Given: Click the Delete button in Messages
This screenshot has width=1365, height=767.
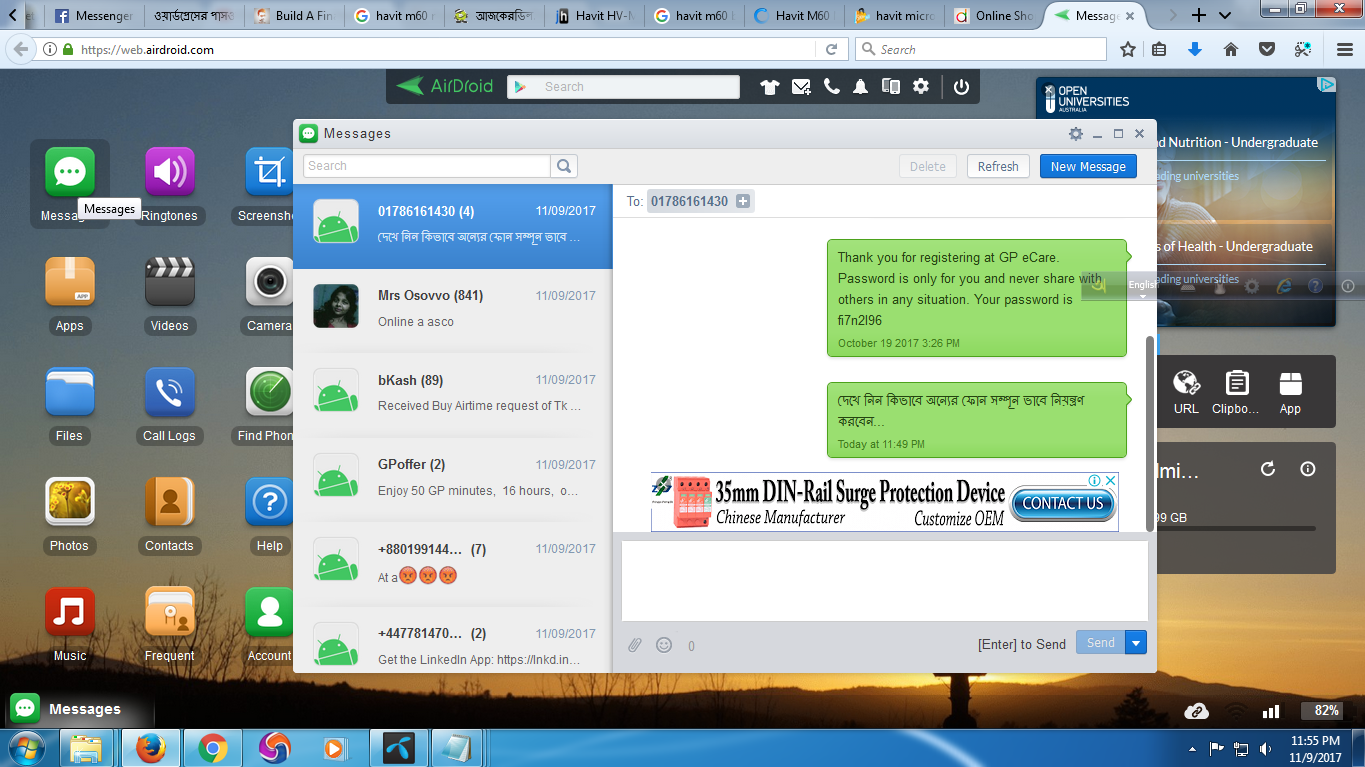Looking at the screenshot, I should [928, 166].
